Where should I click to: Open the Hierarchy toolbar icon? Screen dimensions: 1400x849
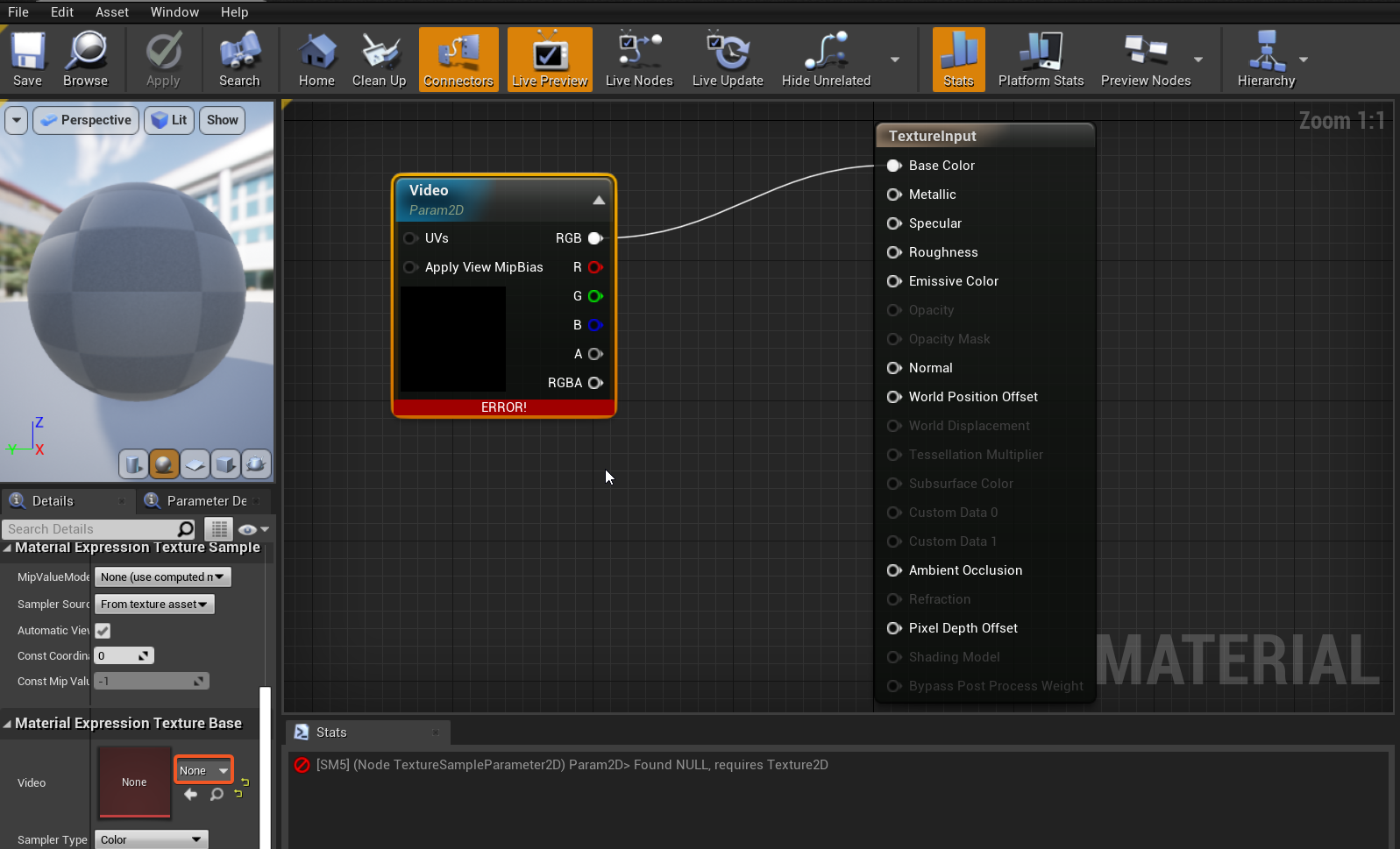pyautogui.click(x=1265, y=59)
